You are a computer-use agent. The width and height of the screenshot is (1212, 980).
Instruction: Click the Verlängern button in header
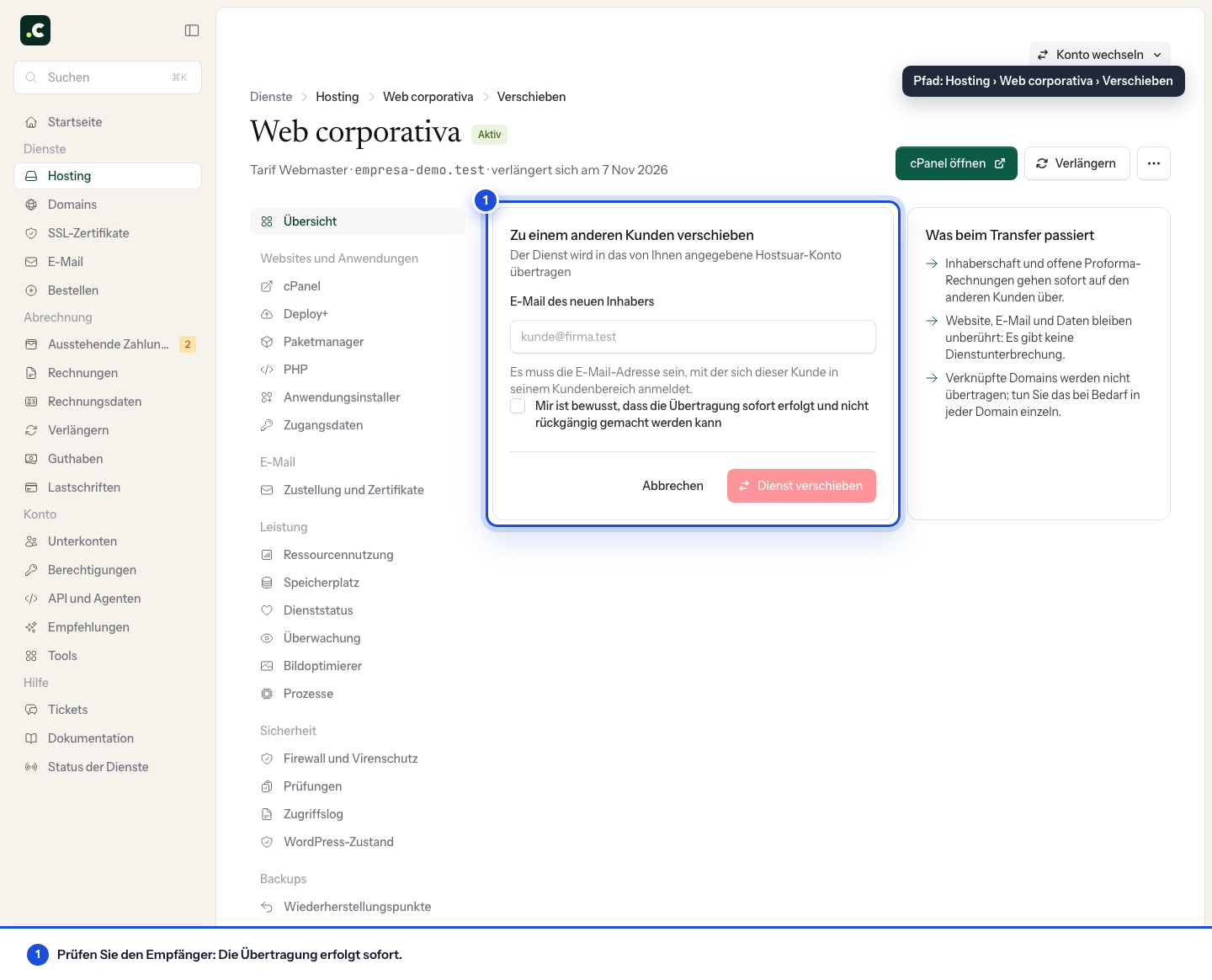[1076, 163]
